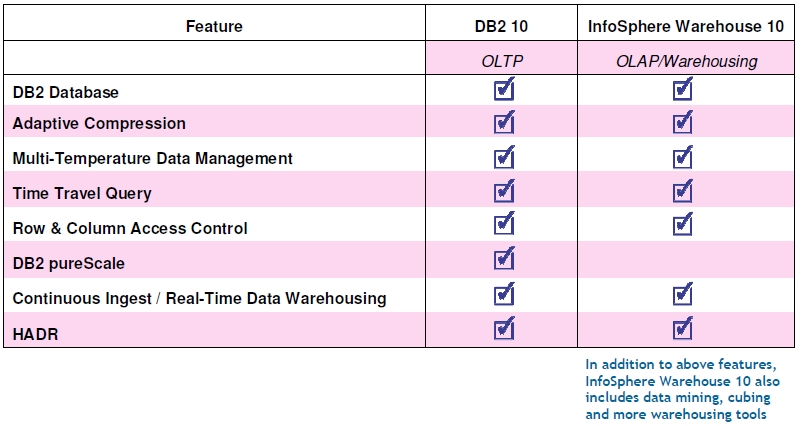Click DB2 Database checkmark under InfoSphere Warehouse 10
Viewport: 801px width, 426px height.
(683, 89)
